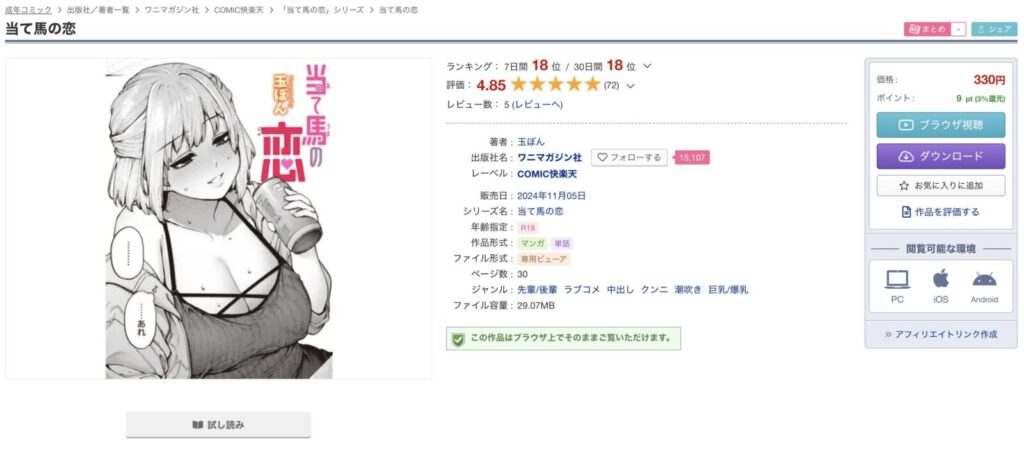Expand the ranking details chevron

click(x=647, y=66)
